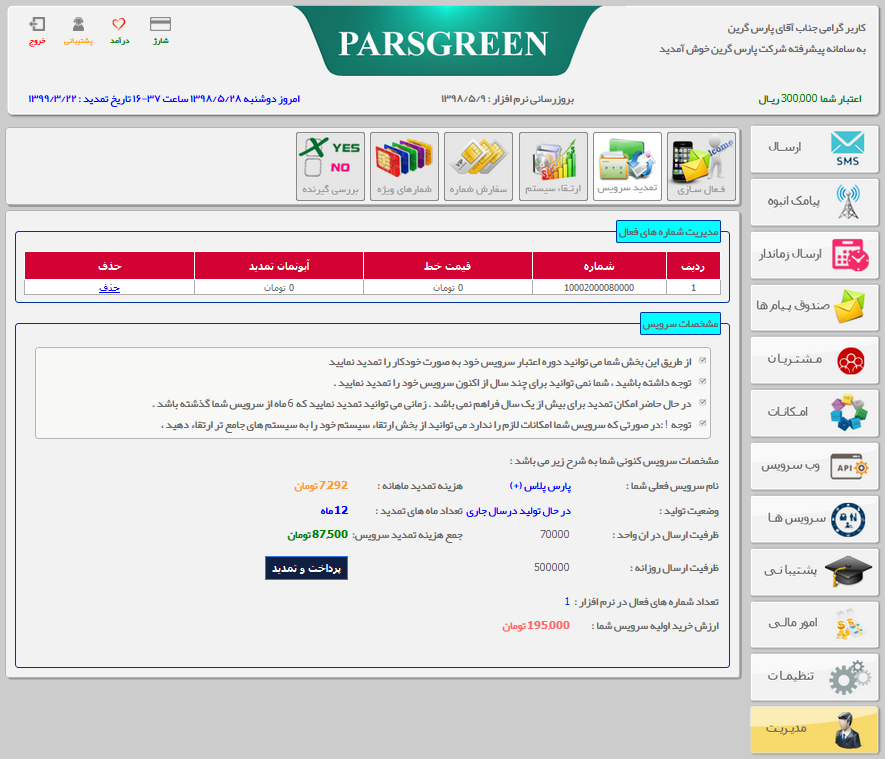Open the مدیریت (management) sidebar section
The width and height of the screenshot is (885, 759).
pyautogui.click(x=813, y=730)
